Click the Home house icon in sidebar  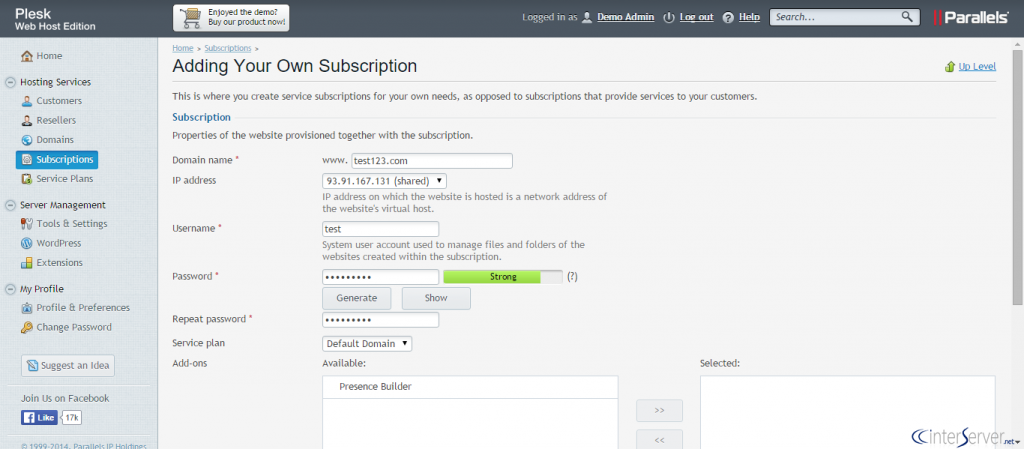[x=27, y=56]
